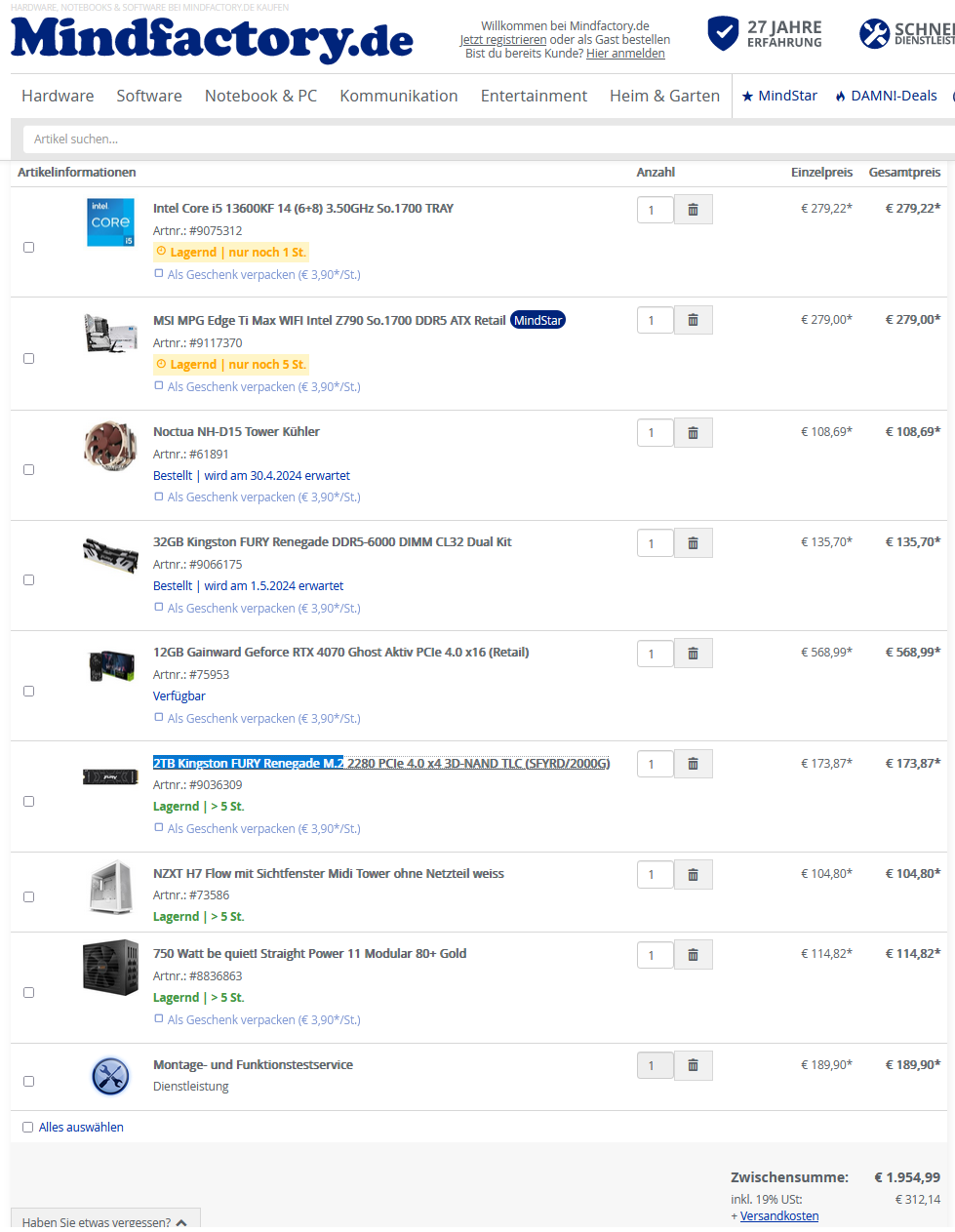Open the Kingston SSD product thumbnail
955x1232 pixels.
tap(110, 776)
